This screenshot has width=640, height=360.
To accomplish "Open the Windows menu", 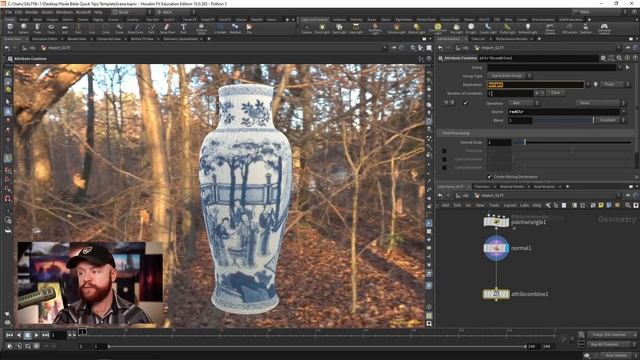I will pyautogui.click(x=64, y=12).
